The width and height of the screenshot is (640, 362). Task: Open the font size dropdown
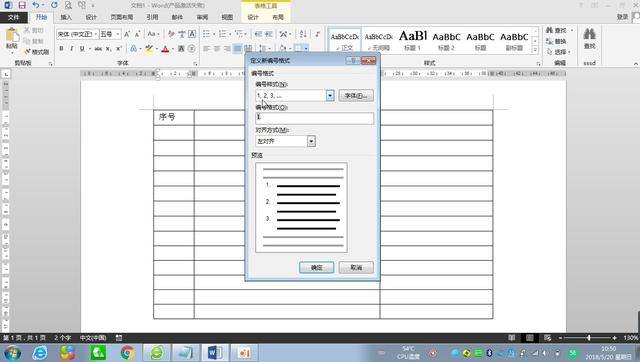118,34
